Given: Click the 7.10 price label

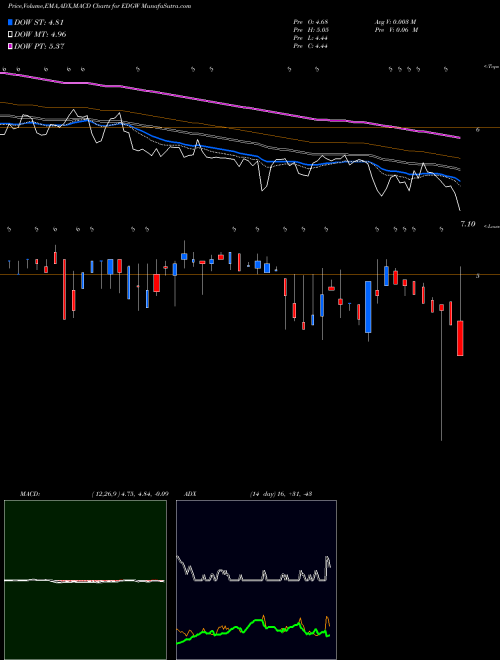Looking at the screenshot, I should pos(468,224).
